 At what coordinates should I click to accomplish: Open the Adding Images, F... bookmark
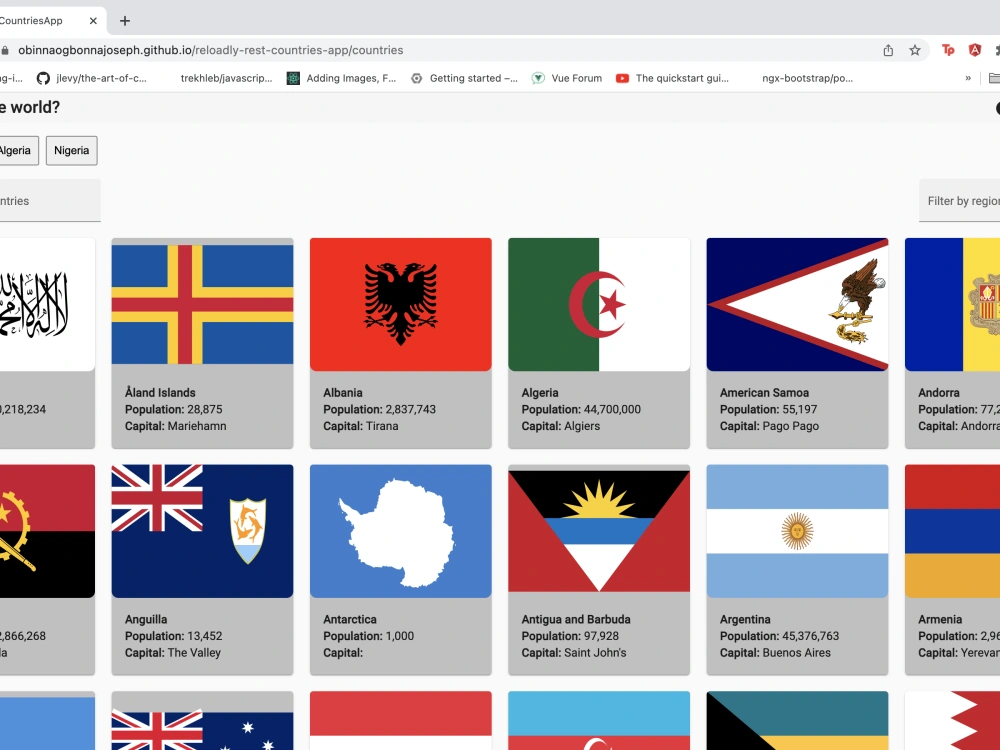[342, 78]
